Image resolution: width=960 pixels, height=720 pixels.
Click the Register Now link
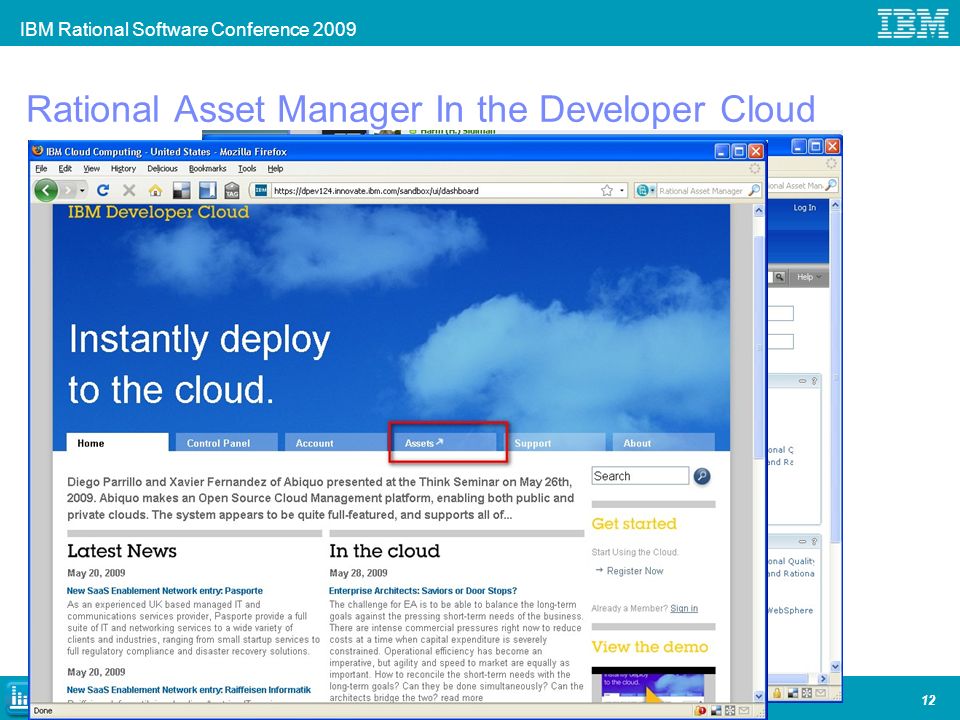click(635, 571)
